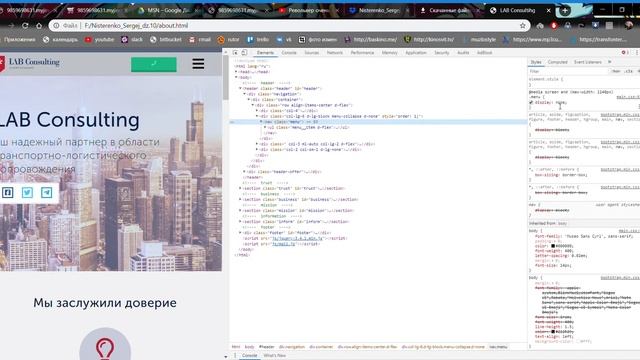The height and width of the screenshot is (360, 640).
Task: Expand the section business node
Action: point(240,200)
